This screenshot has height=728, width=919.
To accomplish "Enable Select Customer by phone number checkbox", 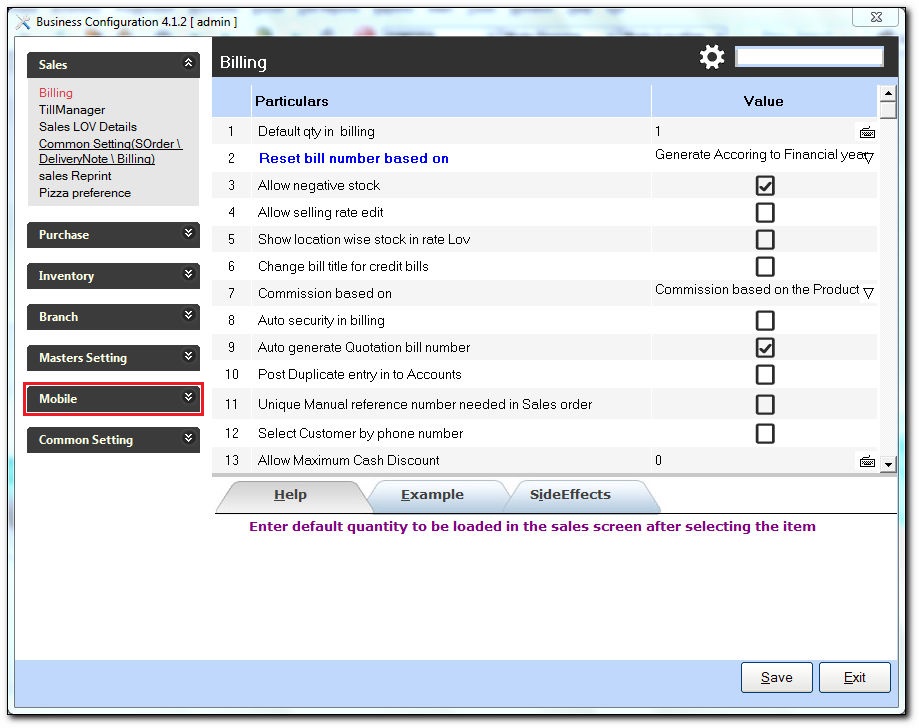I will pos(765,434).
